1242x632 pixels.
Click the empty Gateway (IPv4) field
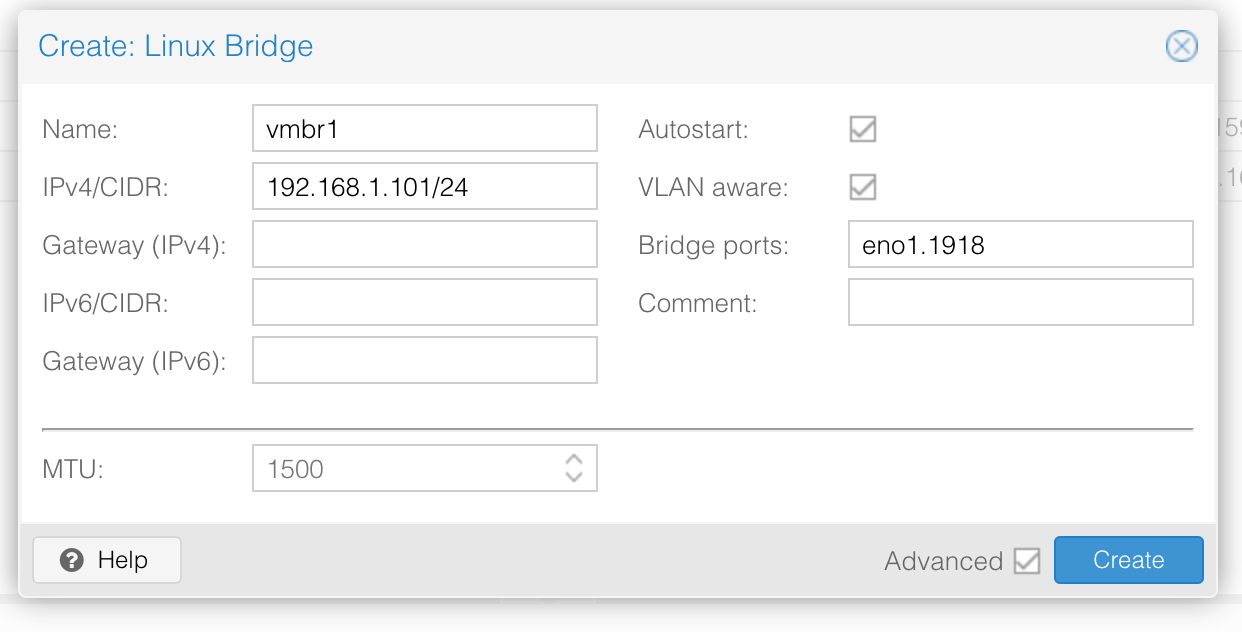click(x=424, y=245)
